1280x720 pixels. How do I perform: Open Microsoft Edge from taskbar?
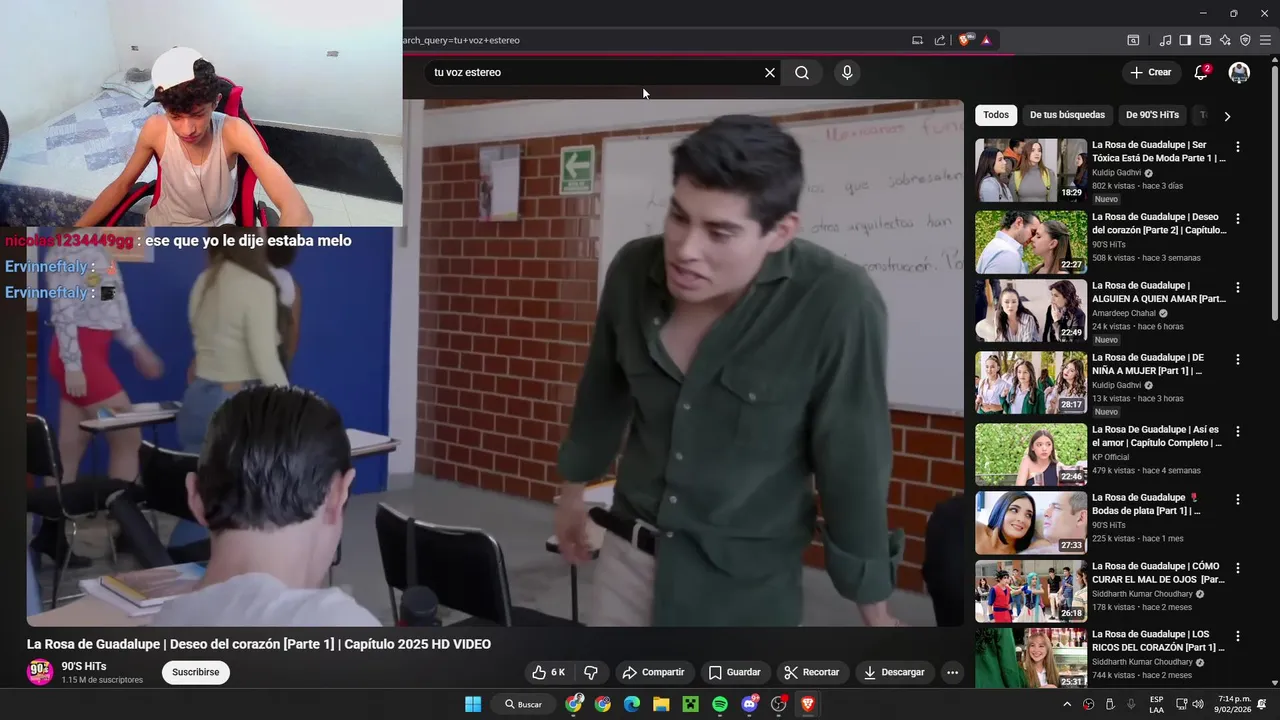point(632,704)
